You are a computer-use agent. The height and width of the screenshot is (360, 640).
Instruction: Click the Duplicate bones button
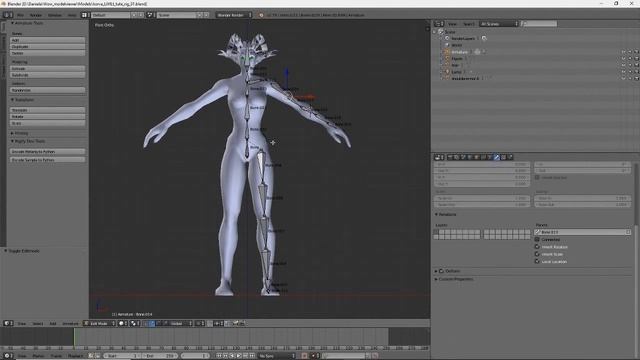(47, 47)
